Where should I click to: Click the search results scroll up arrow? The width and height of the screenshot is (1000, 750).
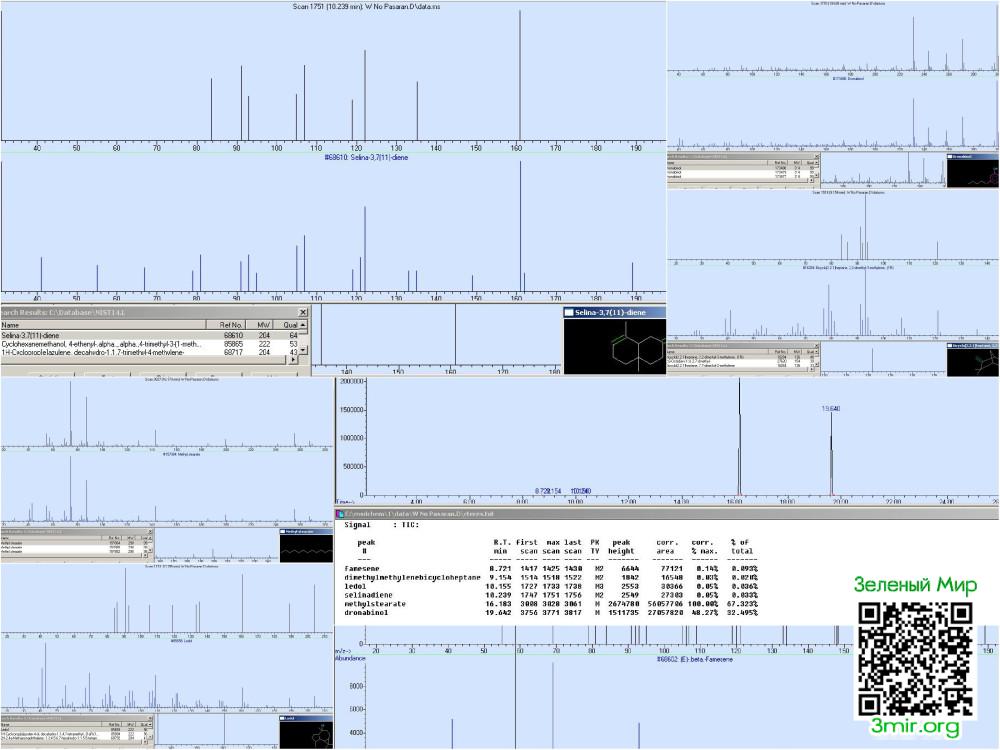tap(303, 325)
